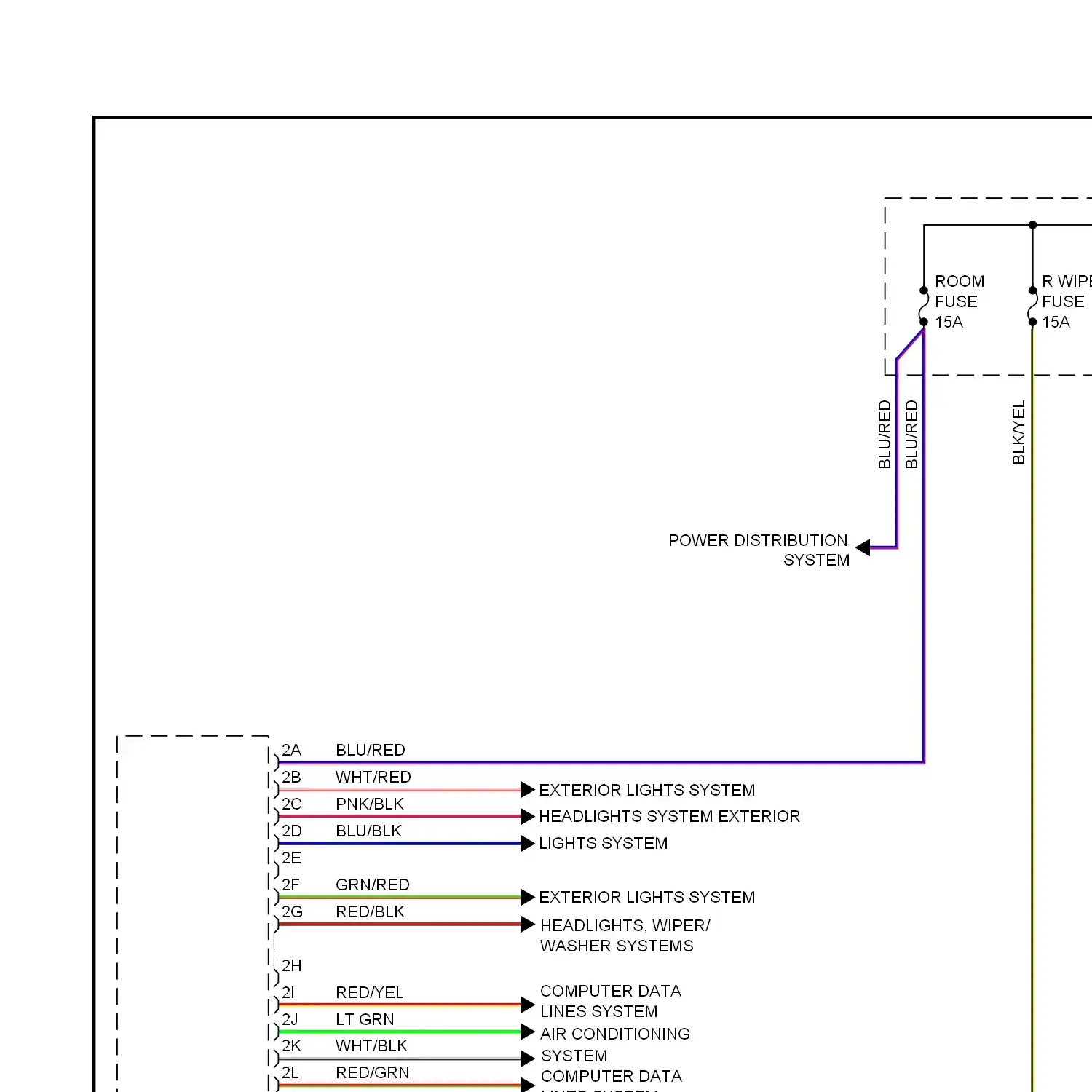Click the LT GRN wire label
Image resolution: width=1092 pixels, height=1092 pixels.
click(x=365, y=1019)
